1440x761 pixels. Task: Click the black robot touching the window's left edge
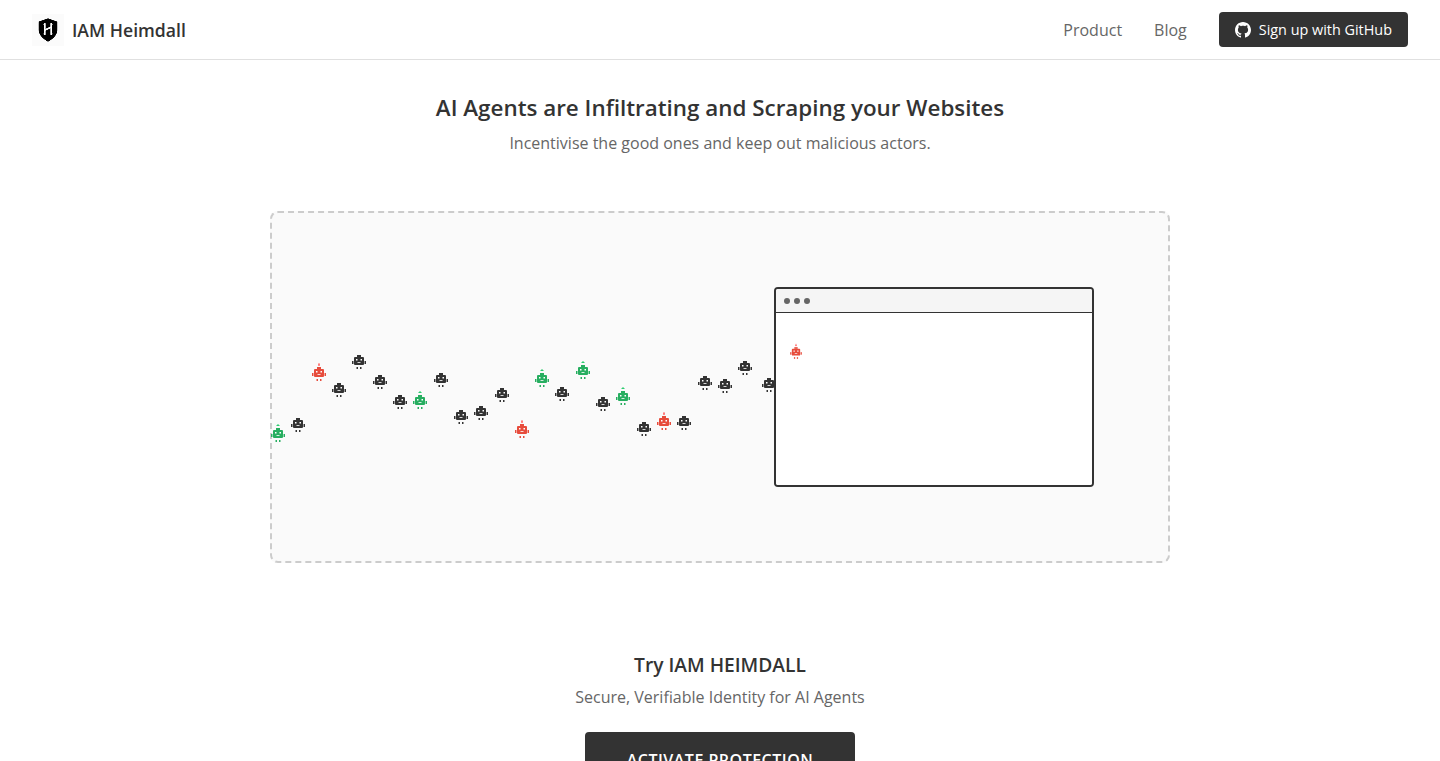[x=768, y=384]
